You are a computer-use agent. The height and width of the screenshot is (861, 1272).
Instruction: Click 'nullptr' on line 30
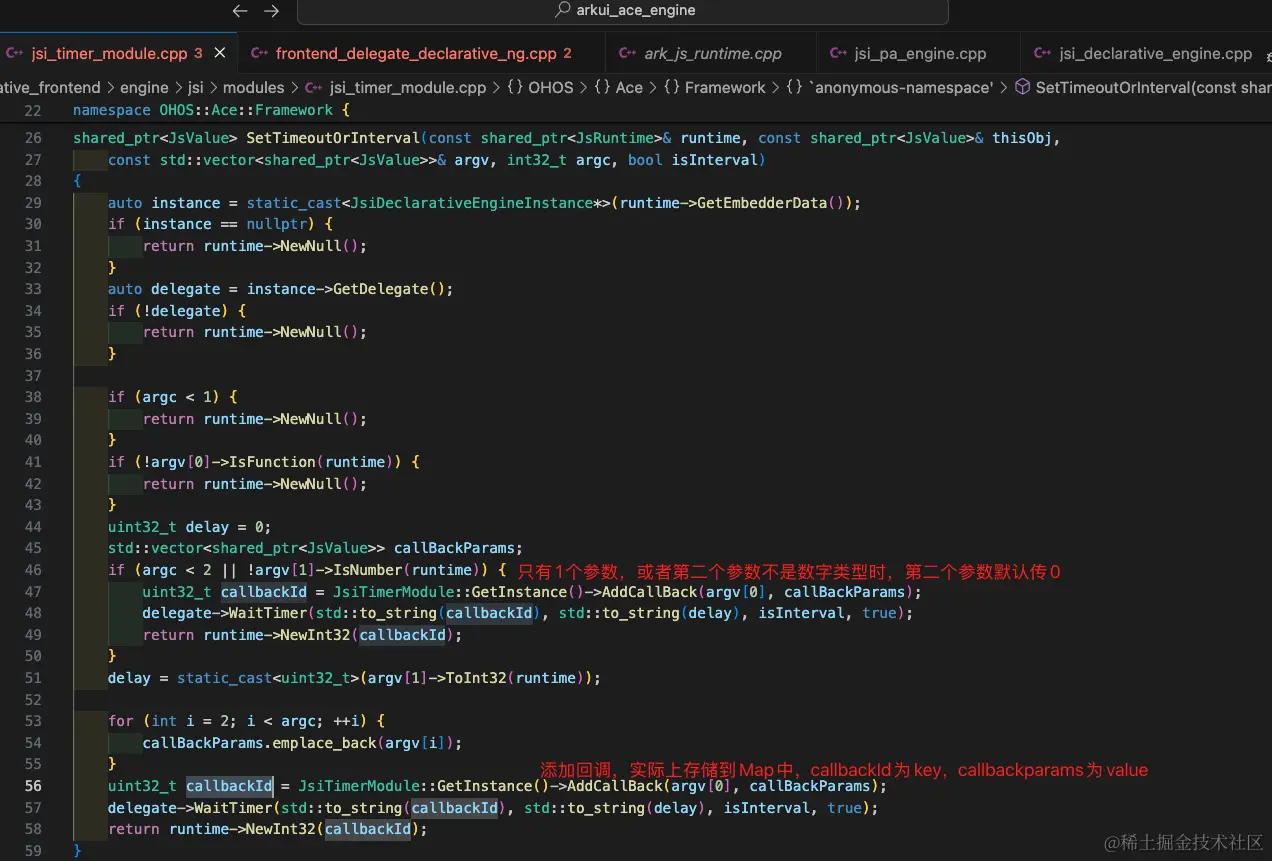click(x=277, y=224)
